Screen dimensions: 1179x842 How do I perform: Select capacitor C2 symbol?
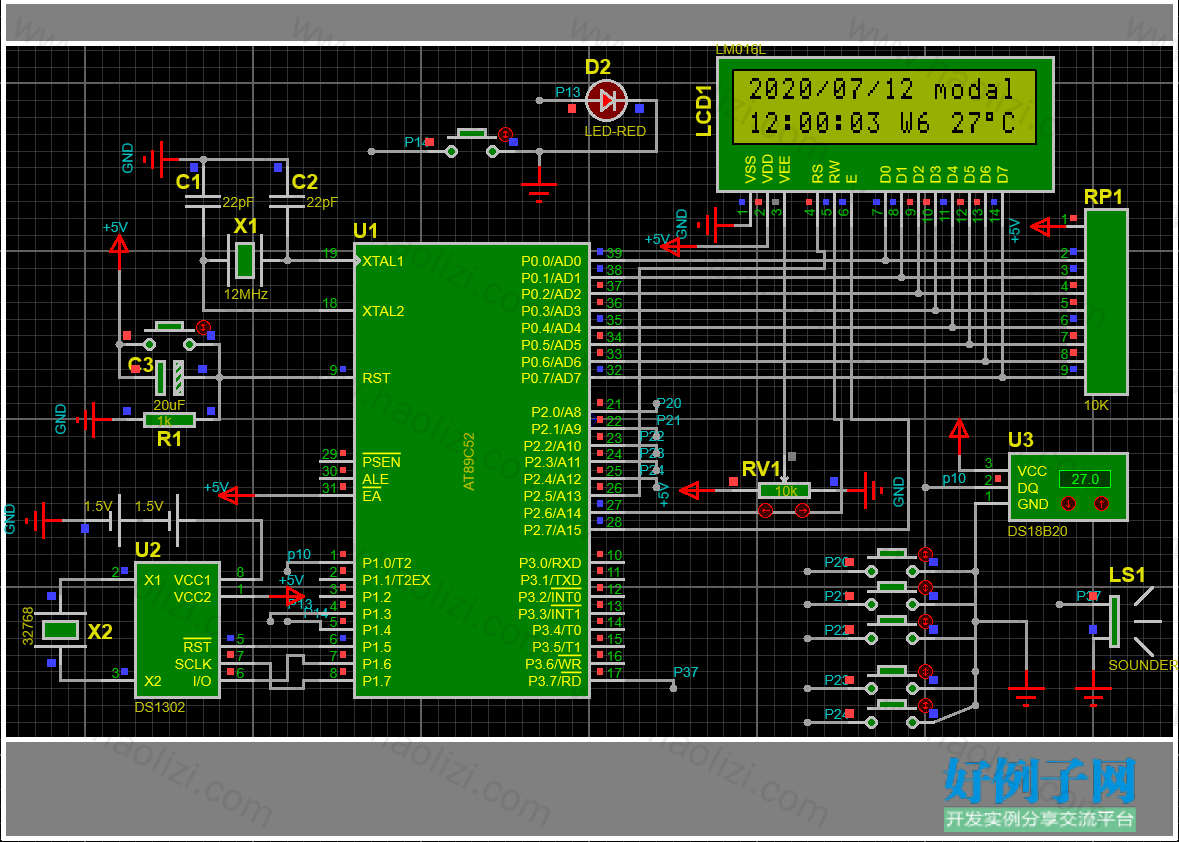pyautogui.click(x=287, y=201)
